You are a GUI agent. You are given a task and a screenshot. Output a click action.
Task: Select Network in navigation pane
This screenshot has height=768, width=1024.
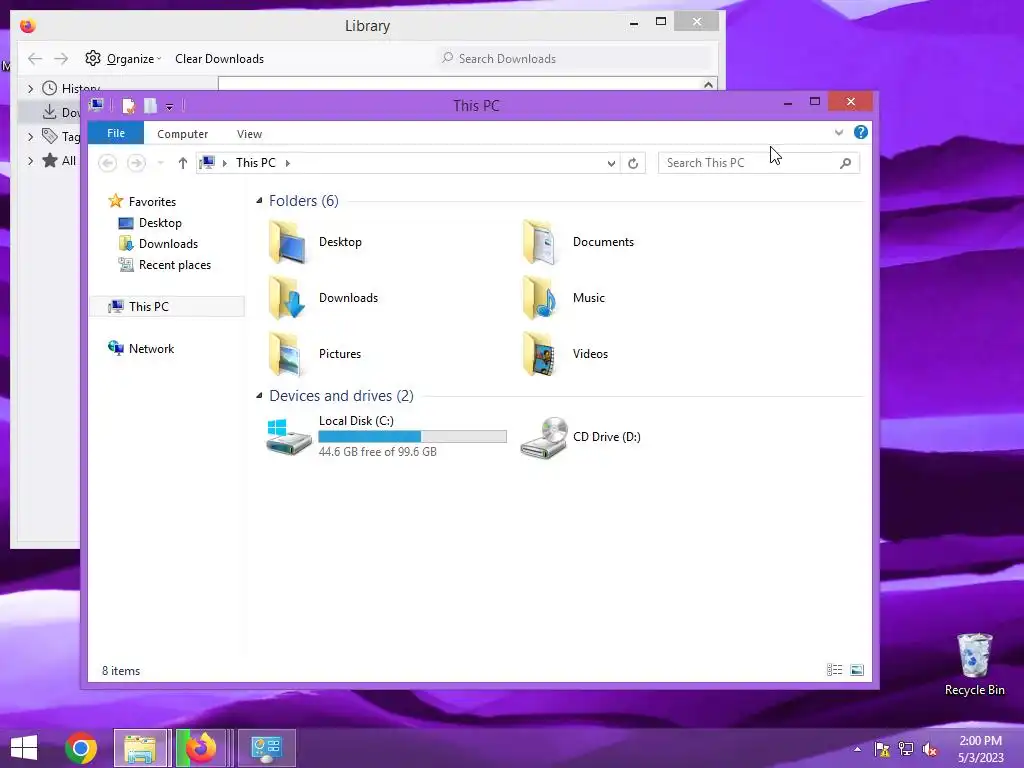(141, 349)
